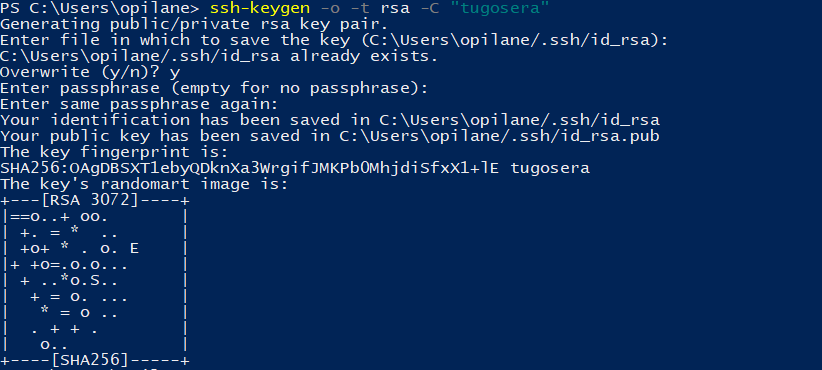The height and width of the screenshot is (370, 822).
Task: Click The key's randomart image is line
Action: point(144,184)
